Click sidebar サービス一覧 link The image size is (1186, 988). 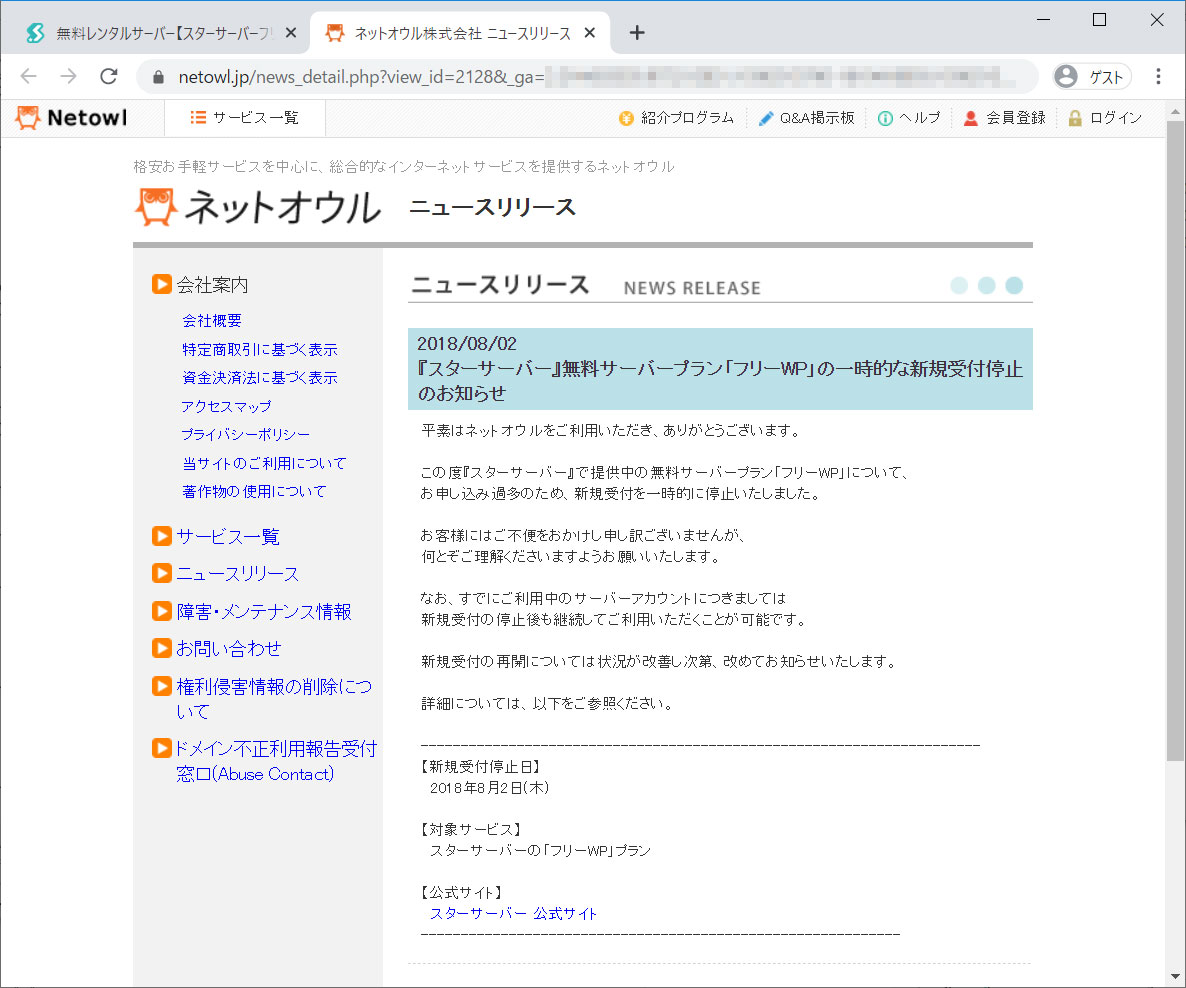pos(228,536)
